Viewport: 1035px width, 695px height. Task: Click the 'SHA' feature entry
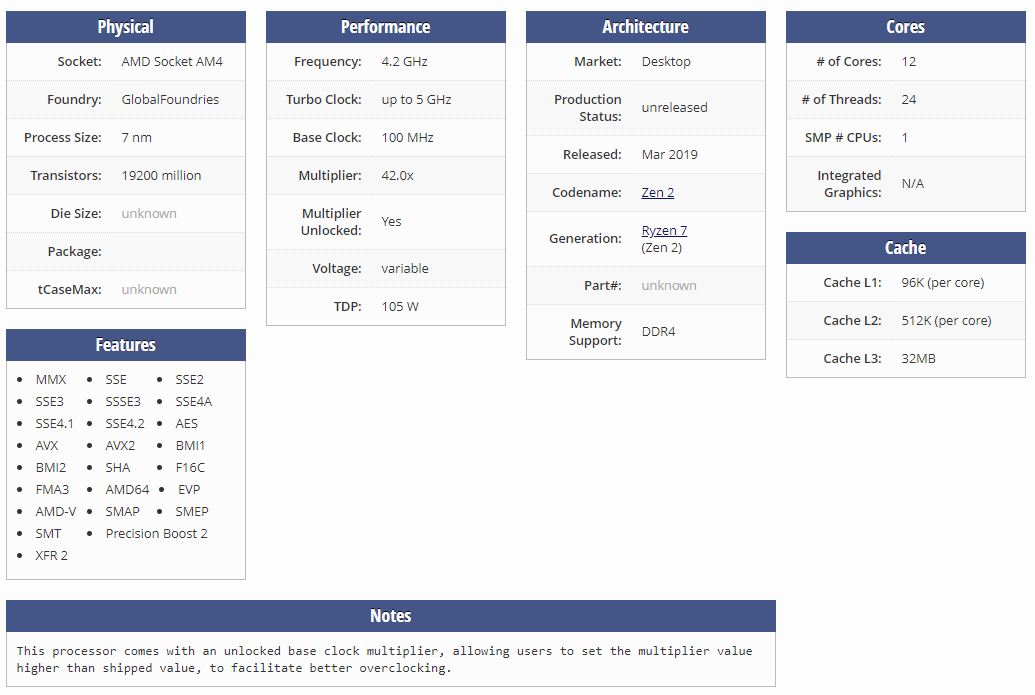tap(117, 467)
